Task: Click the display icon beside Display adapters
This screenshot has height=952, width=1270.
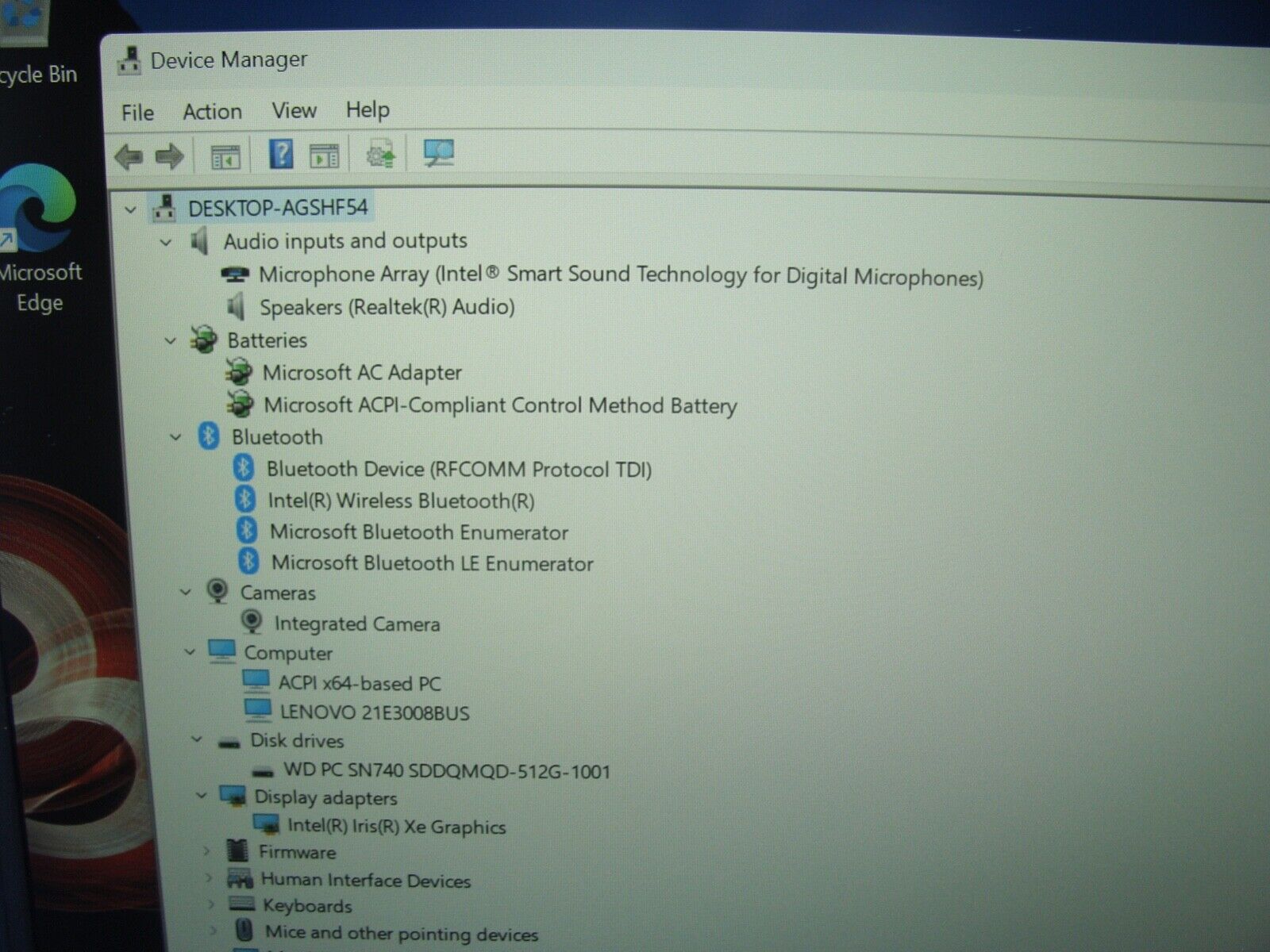Action: click(233, 796)
